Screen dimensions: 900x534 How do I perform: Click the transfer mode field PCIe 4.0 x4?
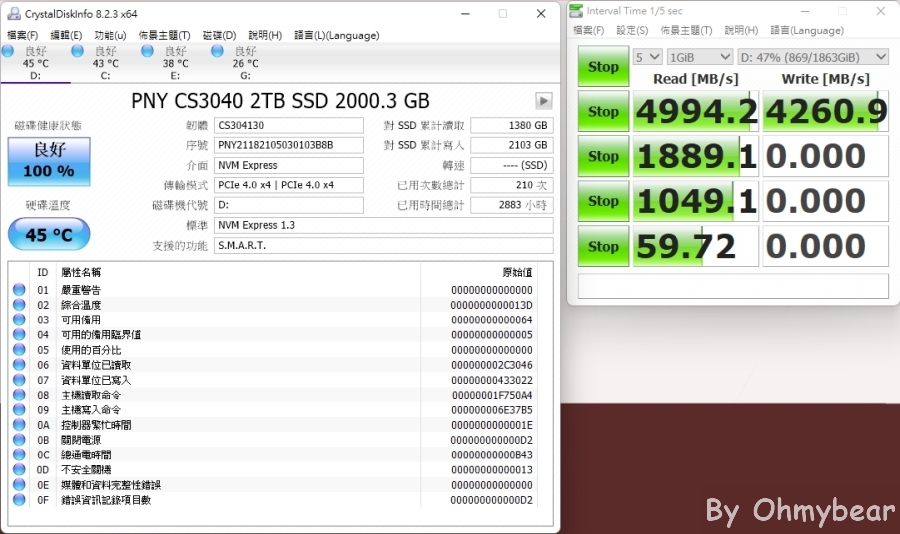coord(289,185)
